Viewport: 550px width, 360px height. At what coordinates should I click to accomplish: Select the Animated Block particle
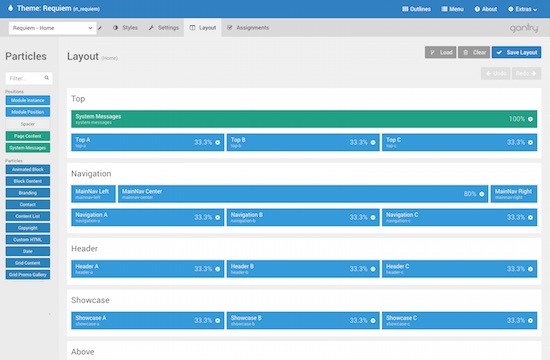pos(28,169)
